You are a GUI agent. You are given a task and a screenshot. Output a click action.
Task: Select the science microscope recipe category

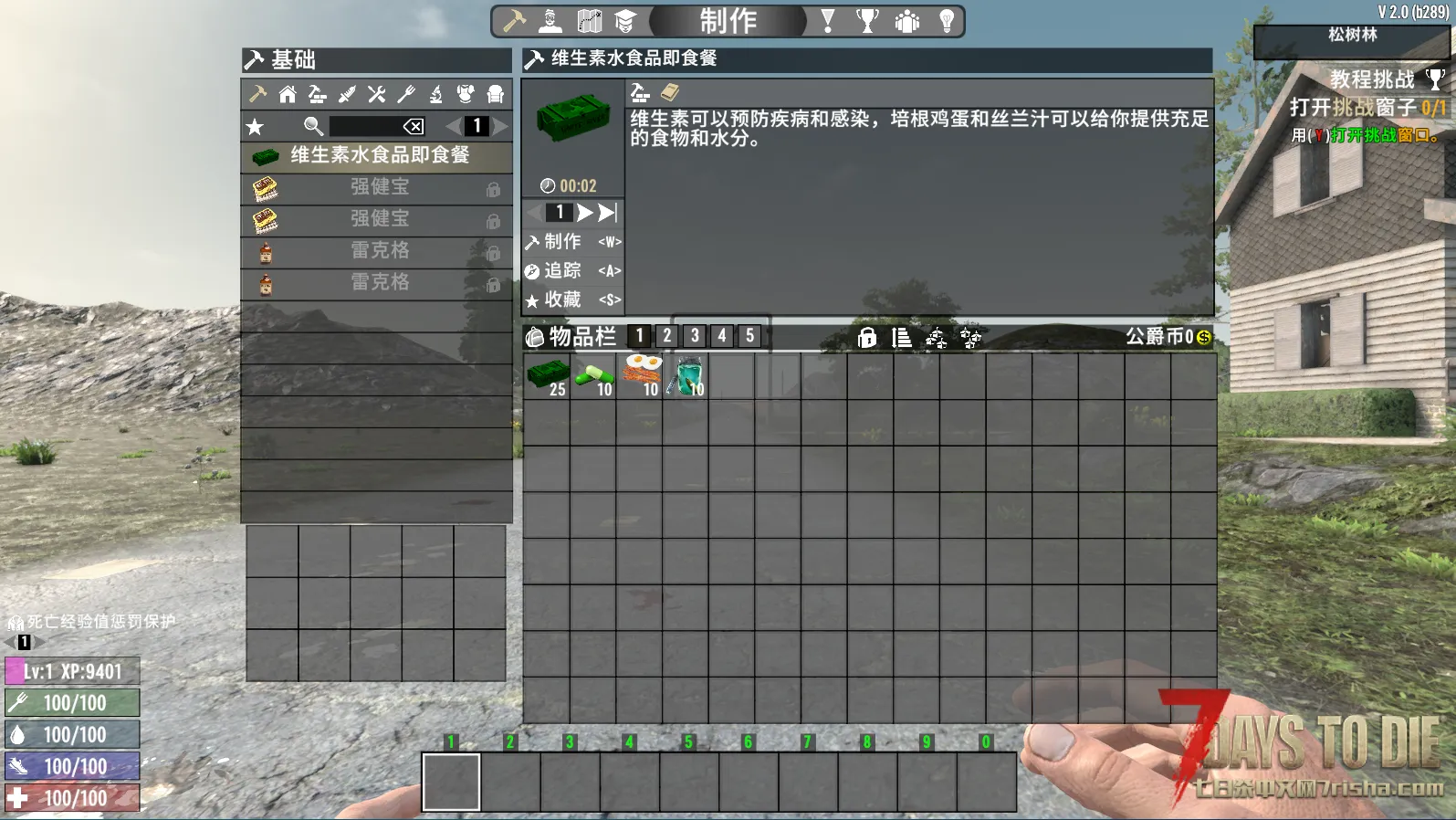435,94
